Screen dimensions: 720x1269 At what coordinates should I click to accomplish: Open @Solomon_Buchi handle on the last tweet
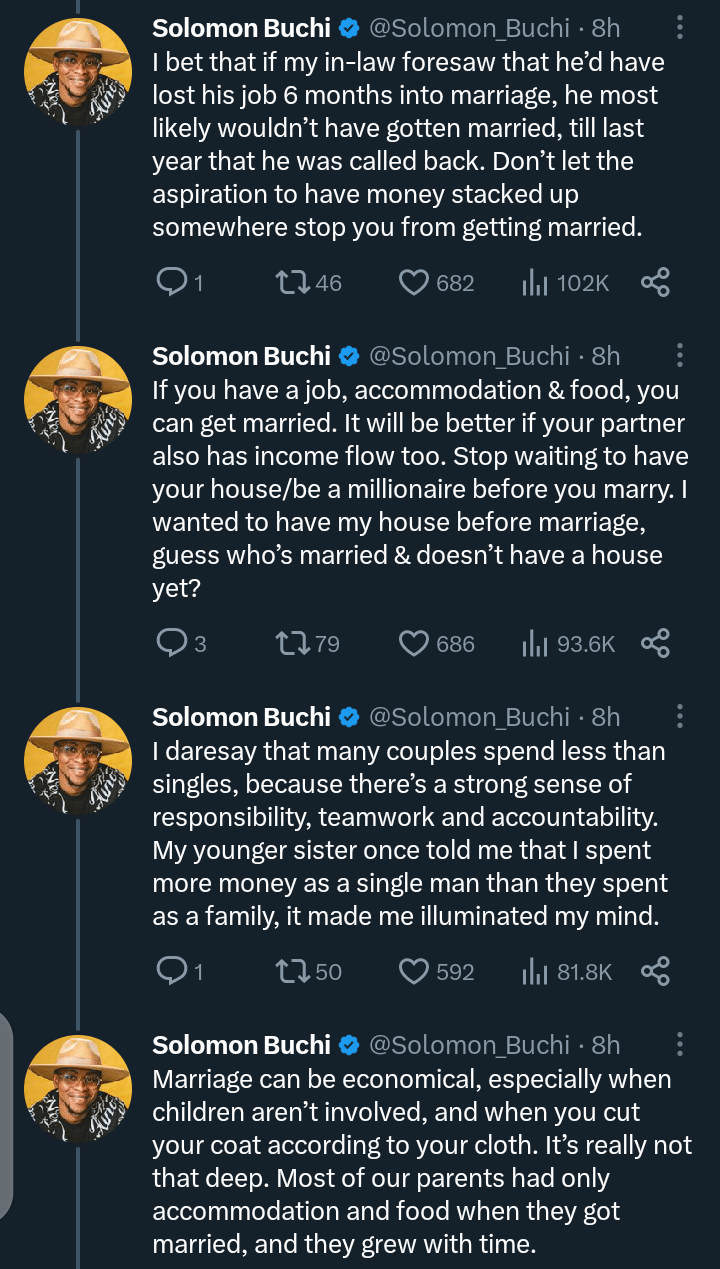(469, 1045)
